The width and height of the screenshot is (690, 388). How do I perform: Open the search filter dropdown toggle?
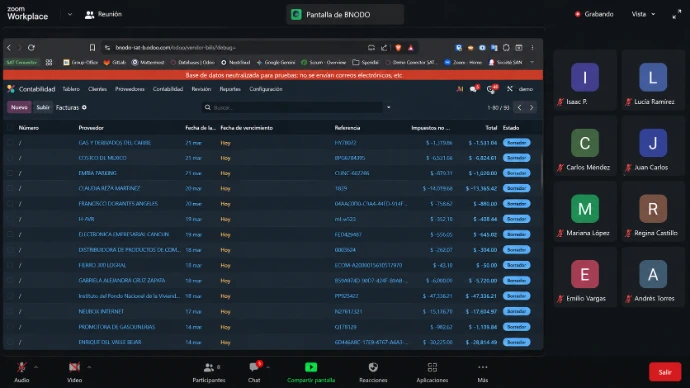coord(388,107)
